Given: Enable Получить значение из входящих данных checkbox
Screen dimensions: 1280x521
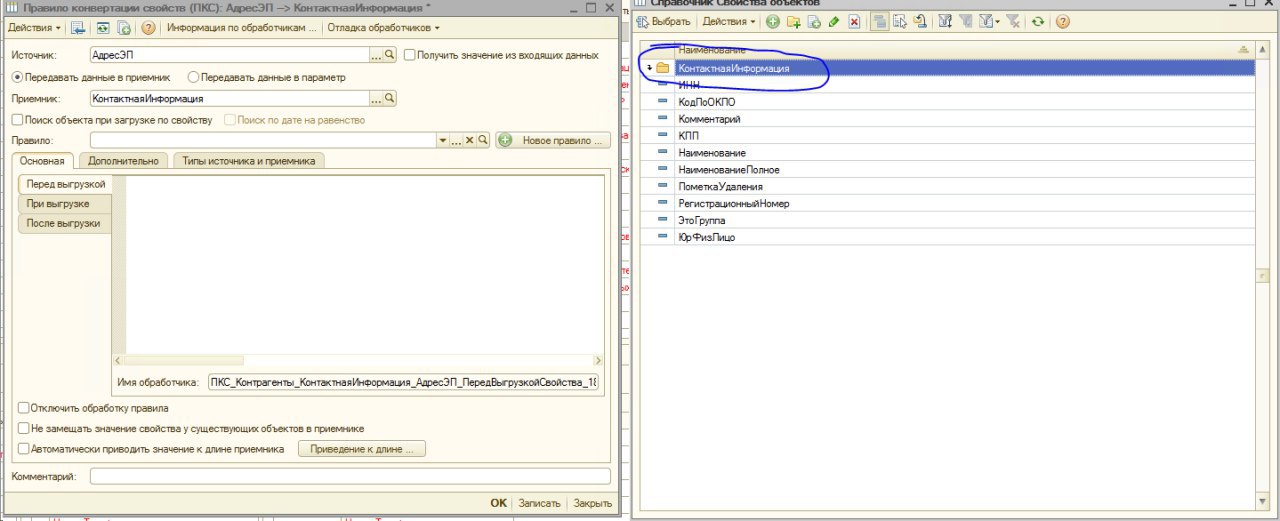Looking at the screenshot, I should [409, 55].
